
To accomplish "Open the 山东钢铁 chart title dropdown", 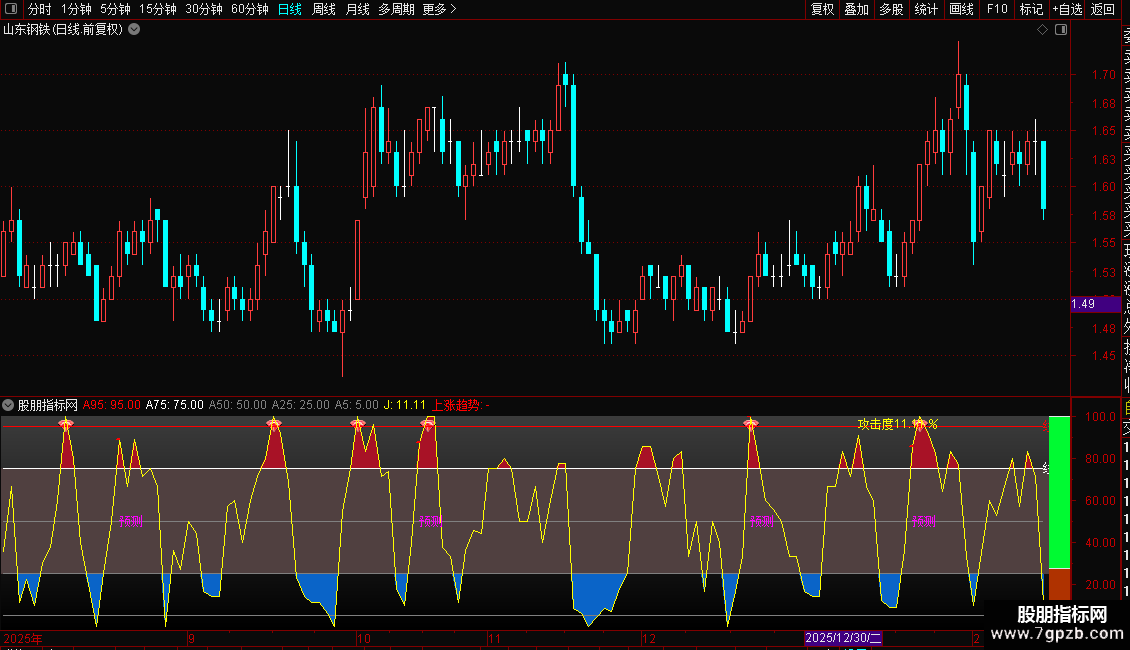I will click(x=134, y=30).
